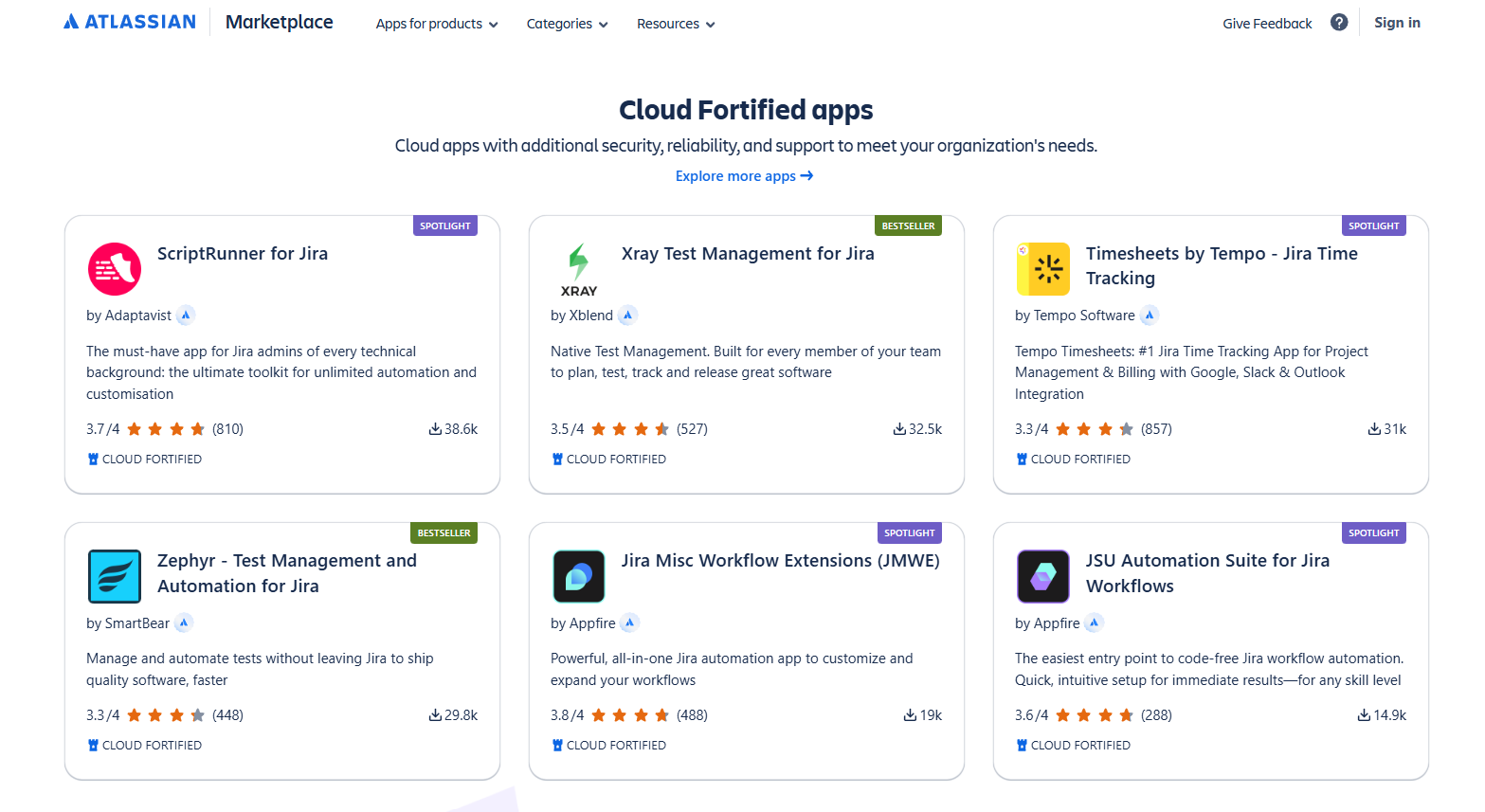Click the 3.5/4 star rating on Xray
This screenshot has width=1485, height=812.
(x=629, y=429)
